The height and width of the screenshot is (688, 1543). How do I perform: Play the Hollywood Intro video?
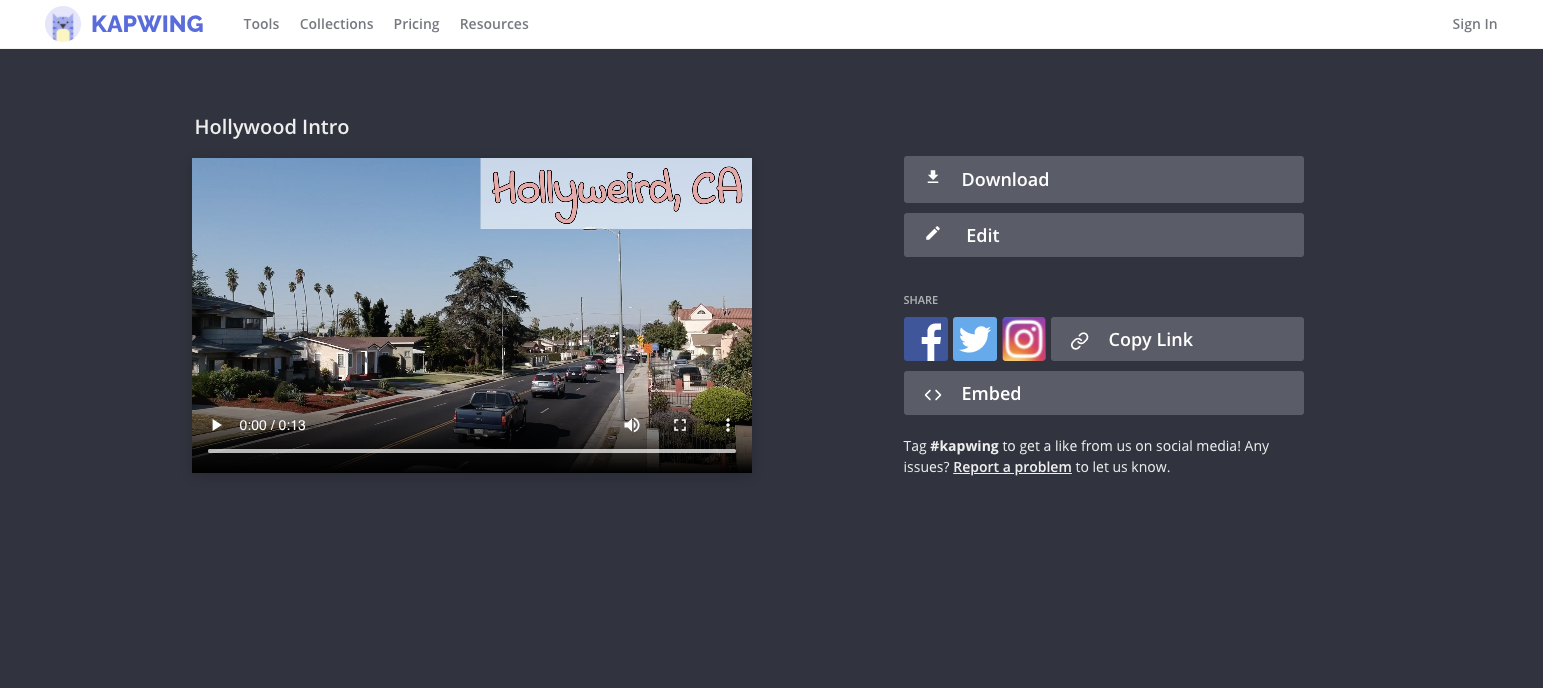(216, 425)
